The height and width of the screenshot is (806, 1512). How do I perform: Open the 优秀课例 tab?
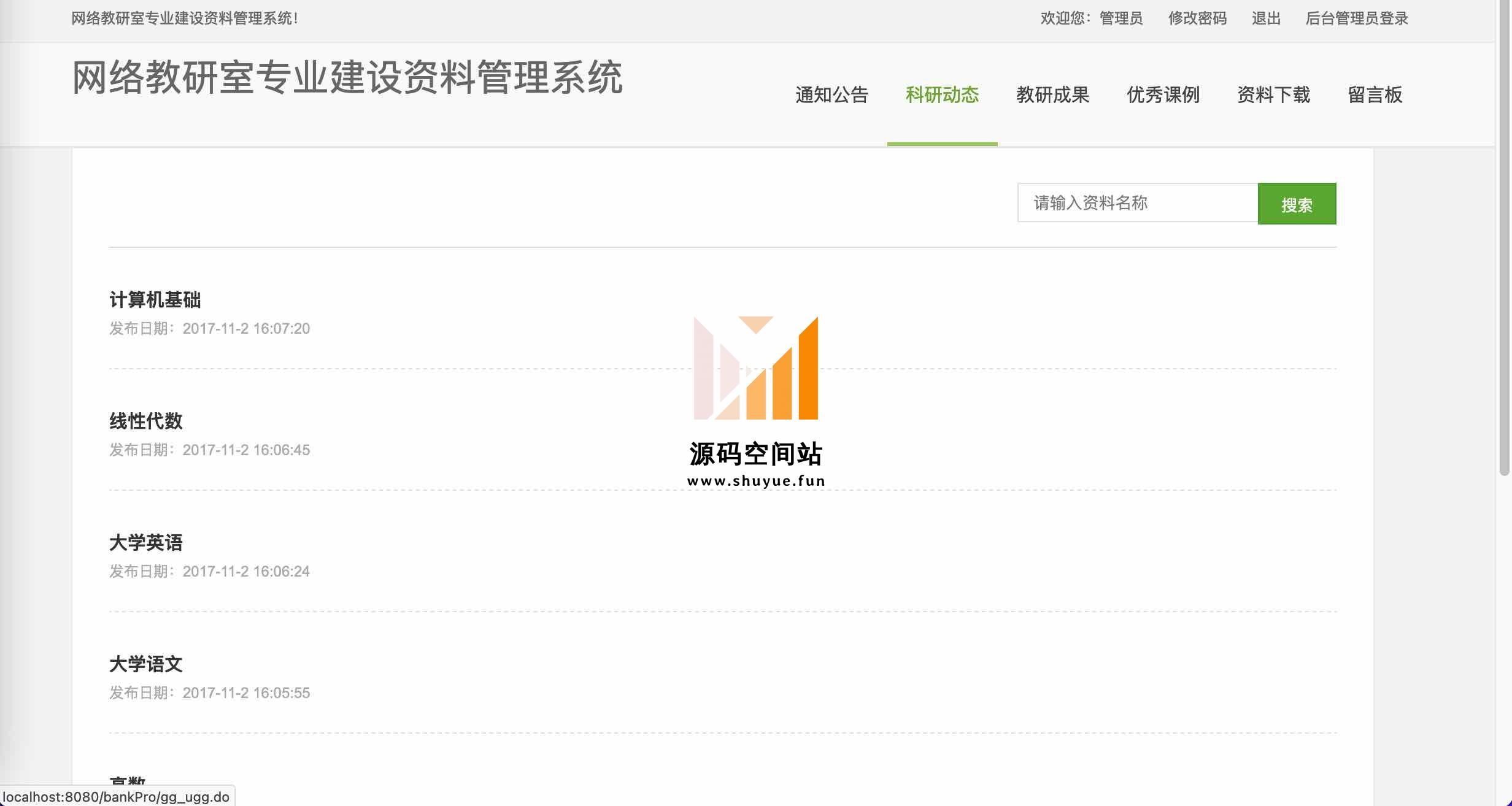click(x=1163, y=95)
